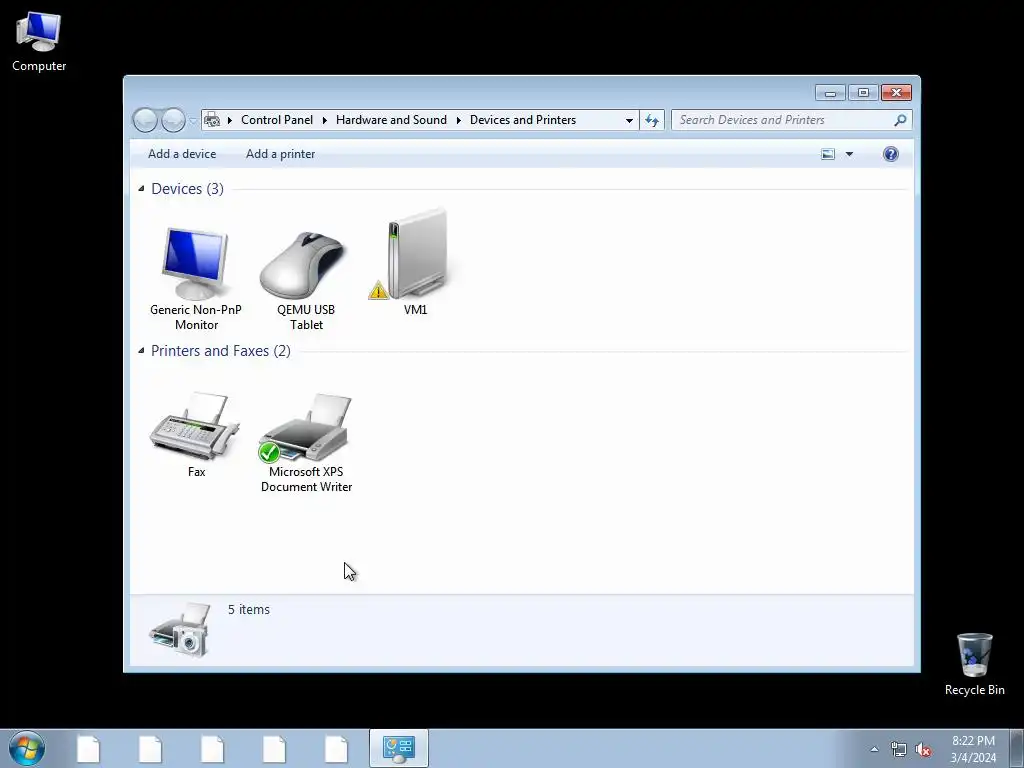The height and width of the screenshot is (768, 1024).
Task: Click Add a device
Action: pos(182,154)
